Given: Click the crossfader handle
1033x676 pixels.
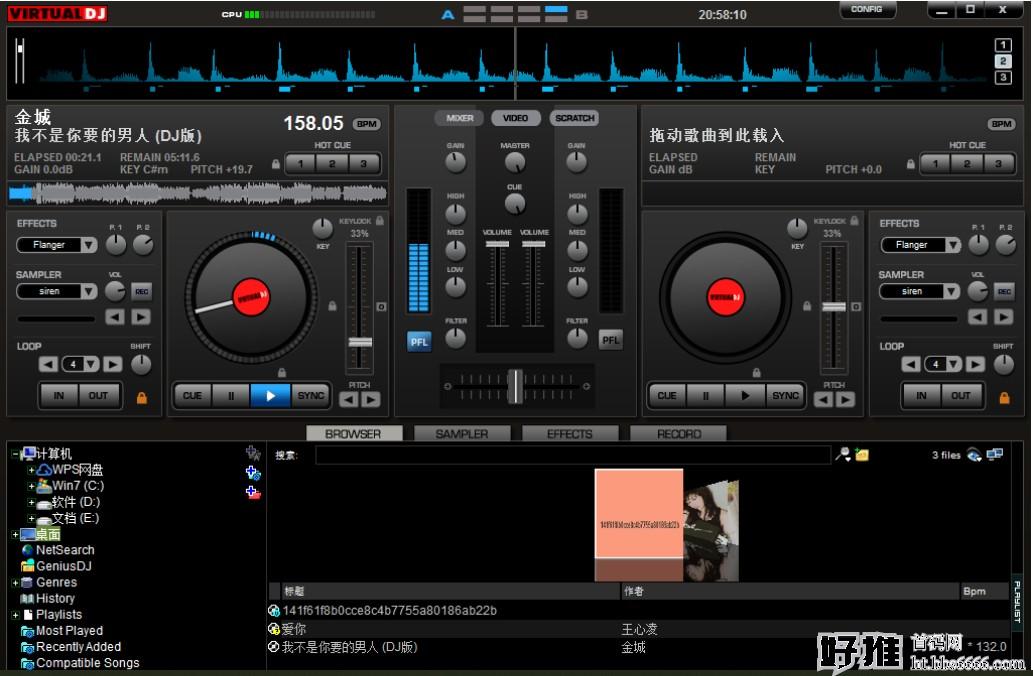Looking at the screenshot, I should point(516,386).
